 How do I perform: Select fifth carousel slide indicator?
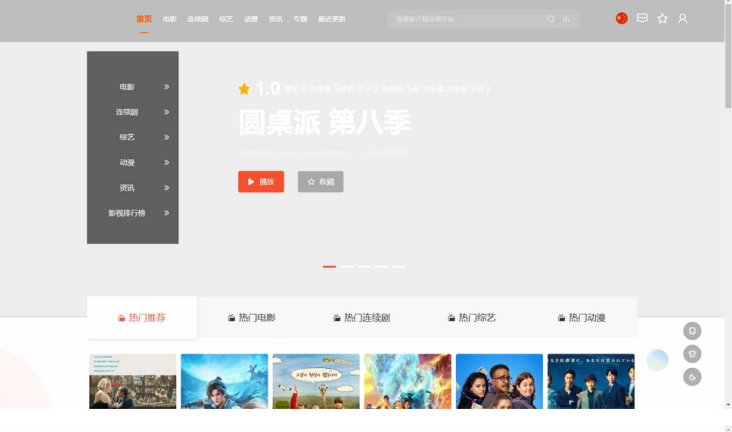click(x=399, y=267)
